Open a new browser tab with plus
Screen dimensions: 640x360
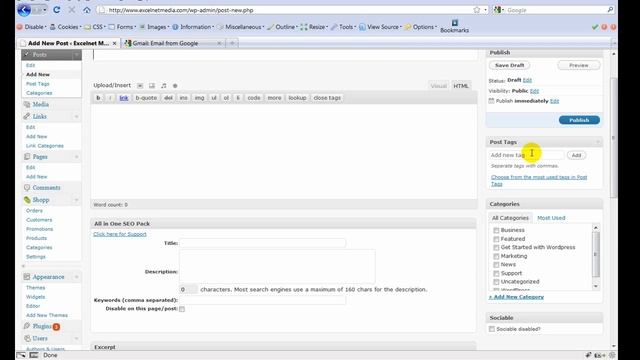point(232,43)
